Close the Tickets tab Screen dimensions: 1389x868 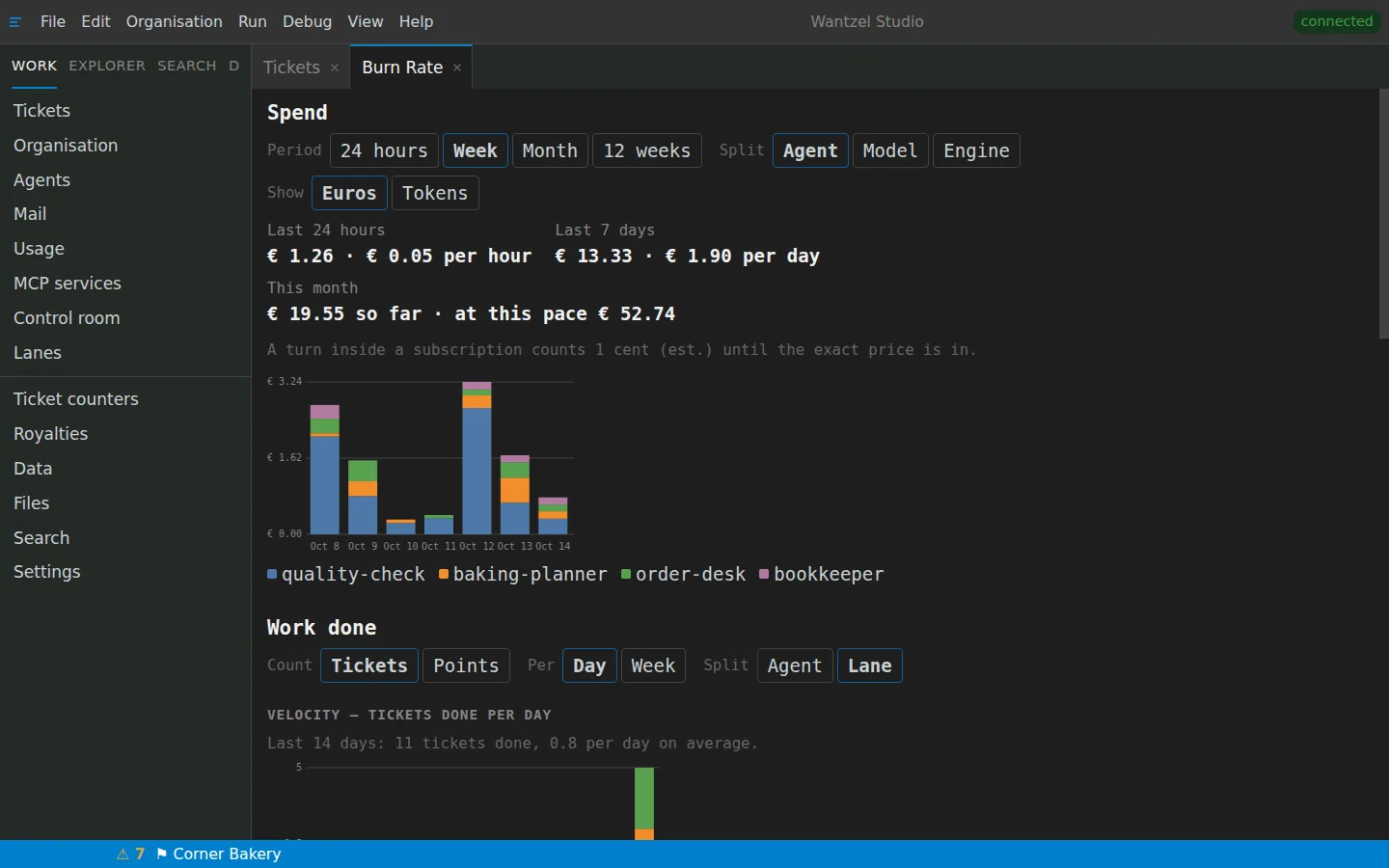tap(335, 68)
